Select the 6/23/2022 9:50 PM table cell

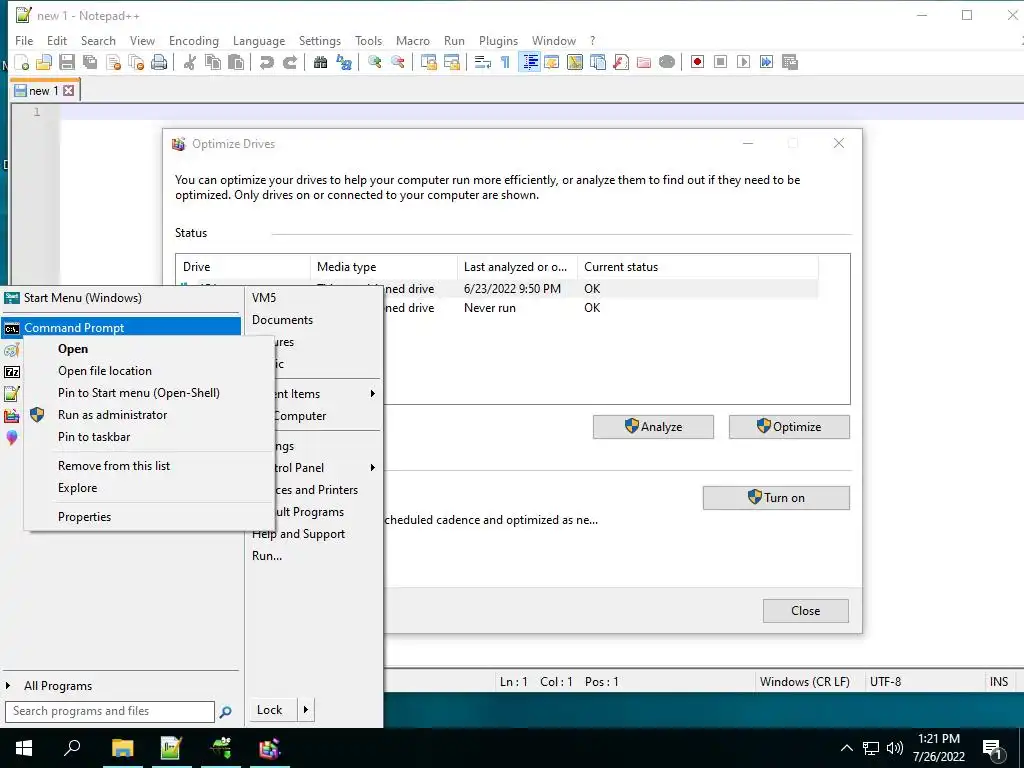(x=513, y=289)
